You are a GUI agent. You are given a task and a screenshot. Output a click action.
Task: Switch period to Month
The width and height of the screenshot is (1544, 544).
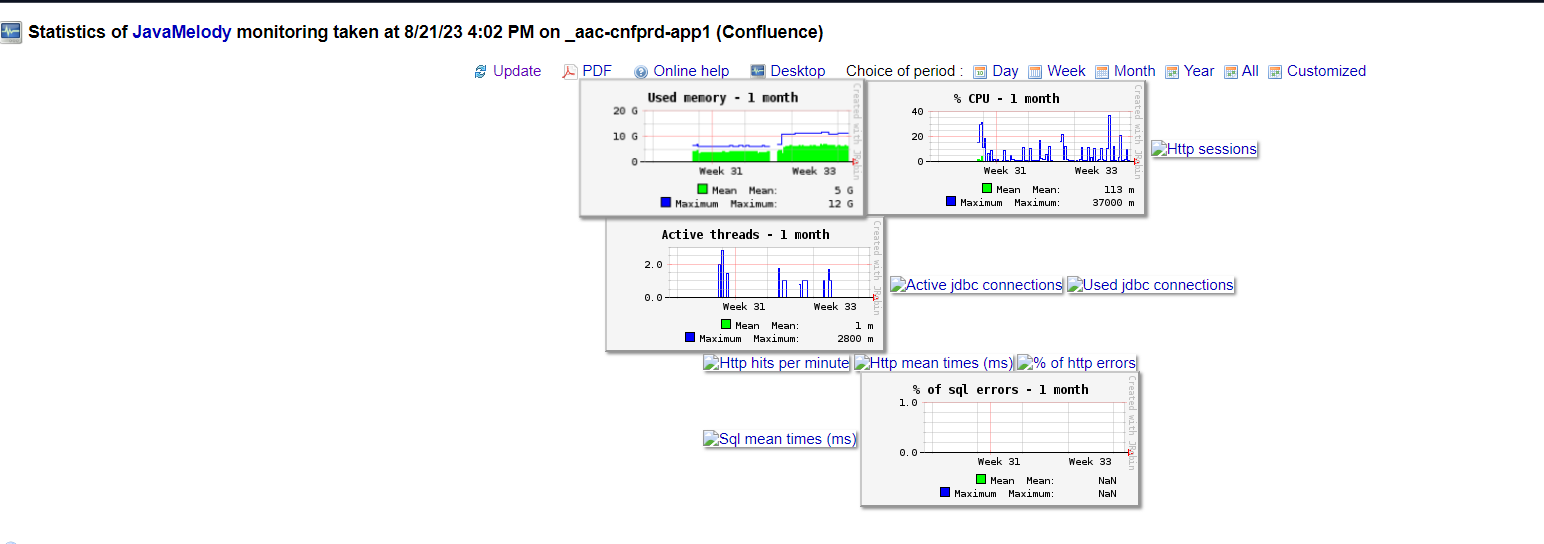point(1135,71)
